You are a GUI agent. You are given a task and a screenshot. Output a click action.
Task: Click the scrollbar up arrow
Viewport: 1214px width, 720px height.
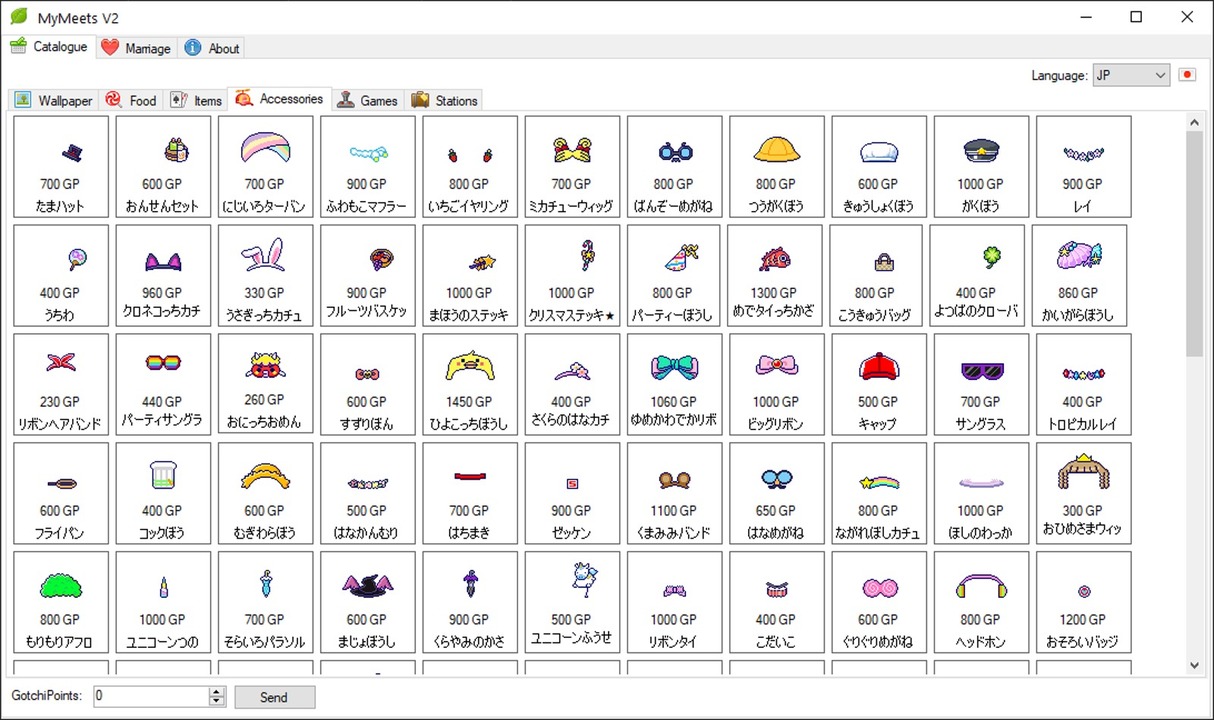click(1195, 122)
